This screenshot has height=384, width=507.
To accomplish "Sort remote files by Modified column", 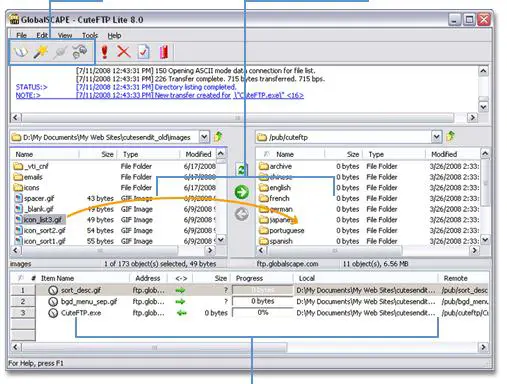I will tap(452, 154).
